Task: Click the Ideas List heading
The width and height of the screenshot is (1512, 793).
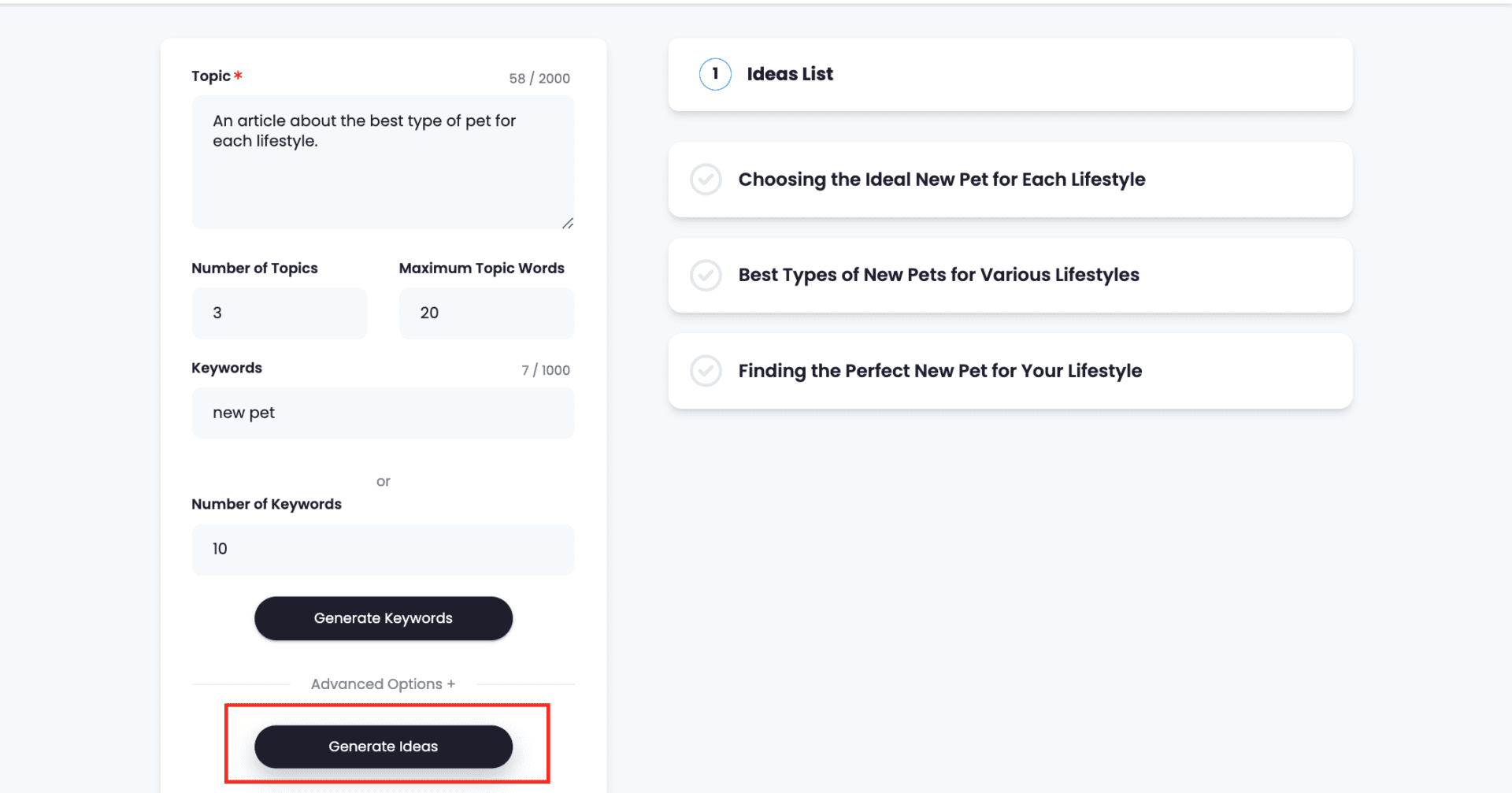Action: click(x=789, y=74)
